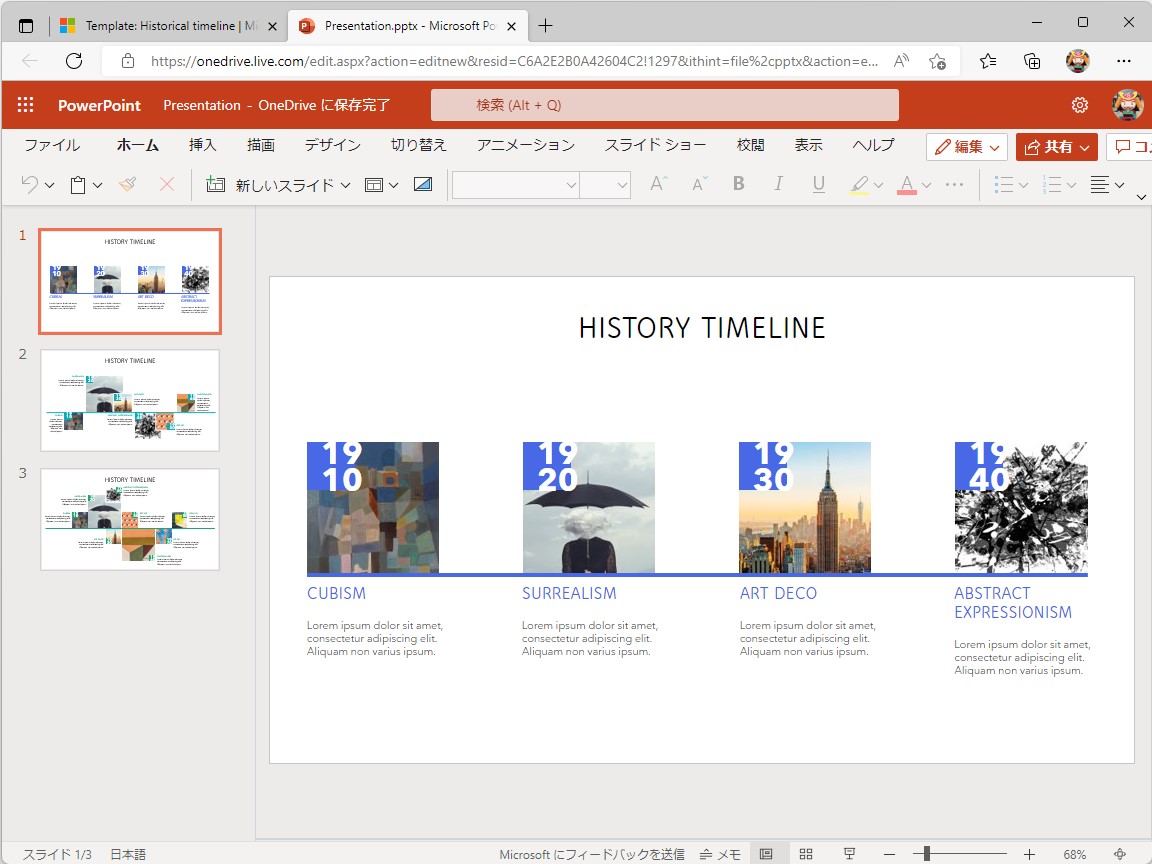Send feedback via Microsoft にフィードバックを送信

[593, 854]
